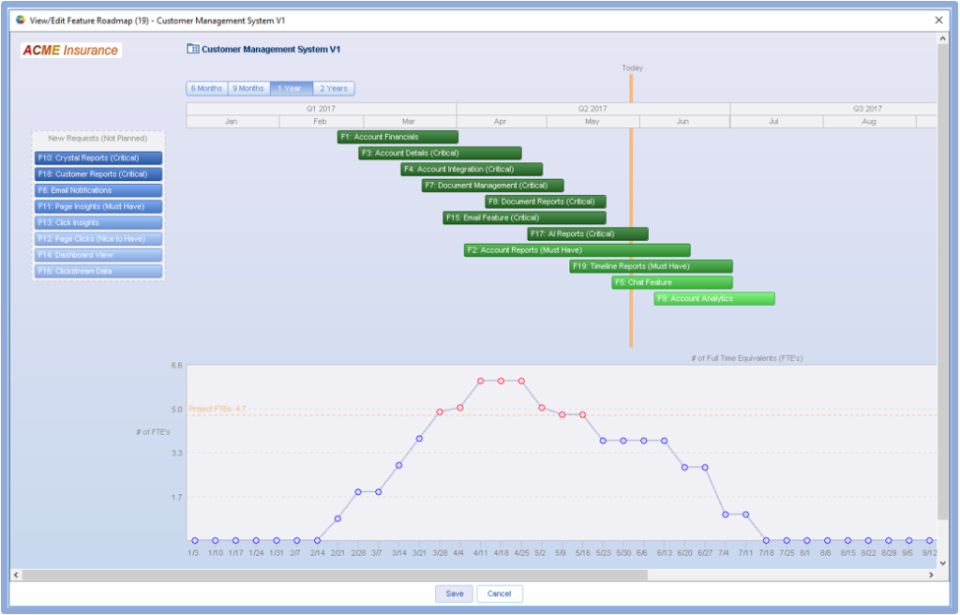Click the project icon beside Customer Management System V1
The image size is (960, 615).
click(x=192, y=49)
